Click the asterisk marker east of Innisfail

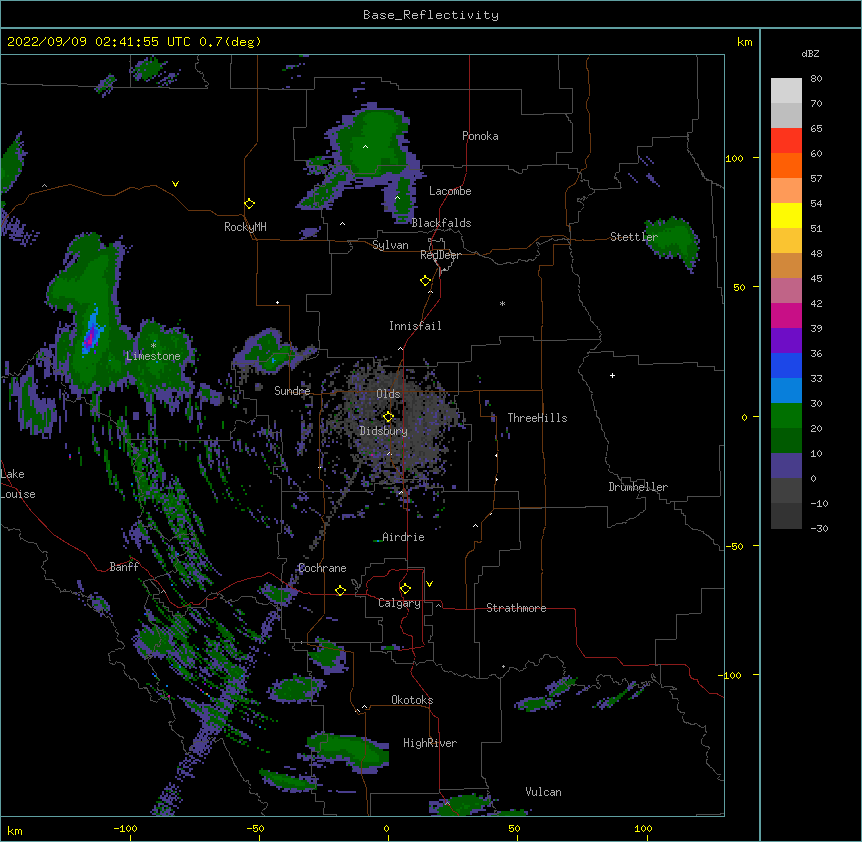[502, 304]
